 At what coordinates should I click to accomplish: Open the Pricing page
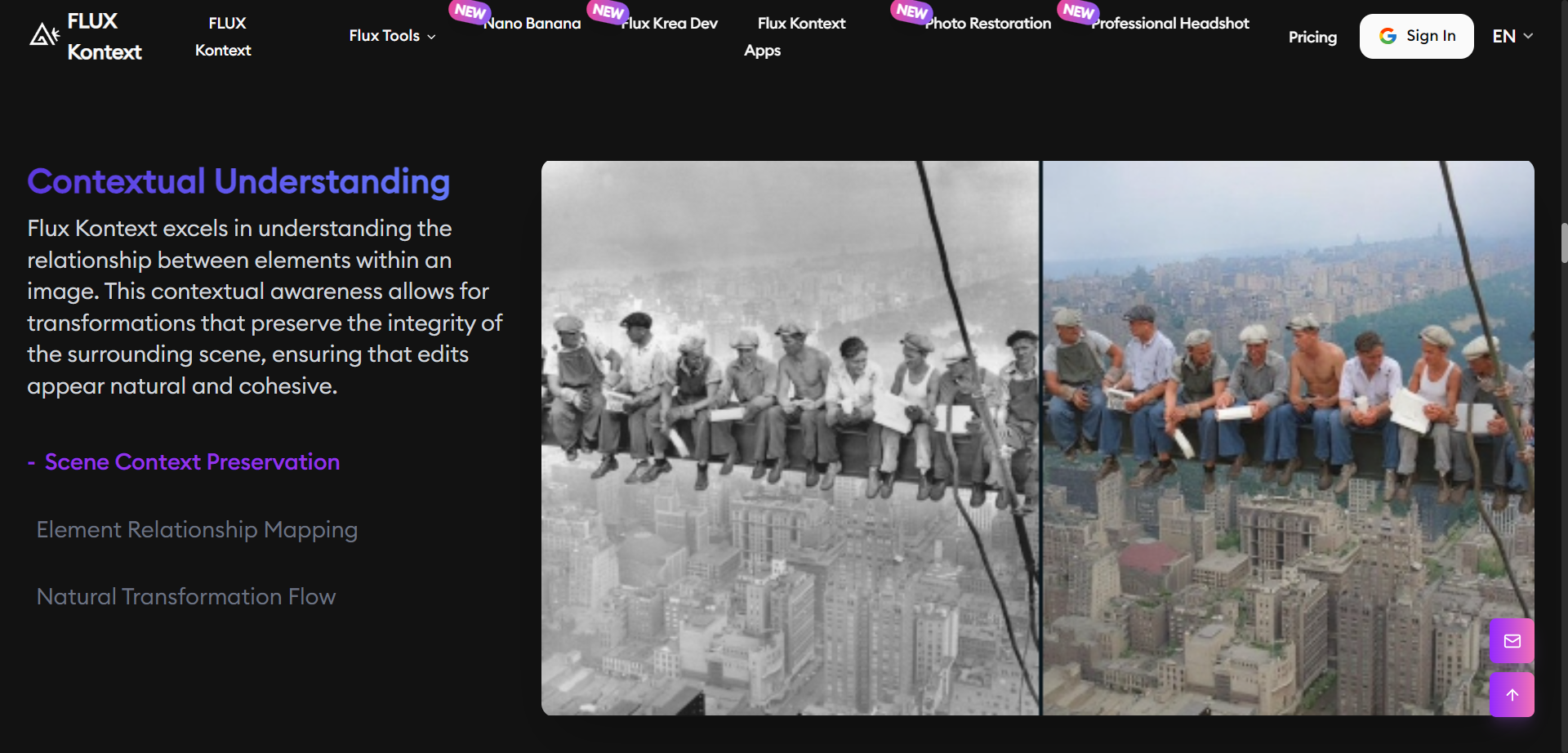pyautogui.click(x=1312, y=37)
